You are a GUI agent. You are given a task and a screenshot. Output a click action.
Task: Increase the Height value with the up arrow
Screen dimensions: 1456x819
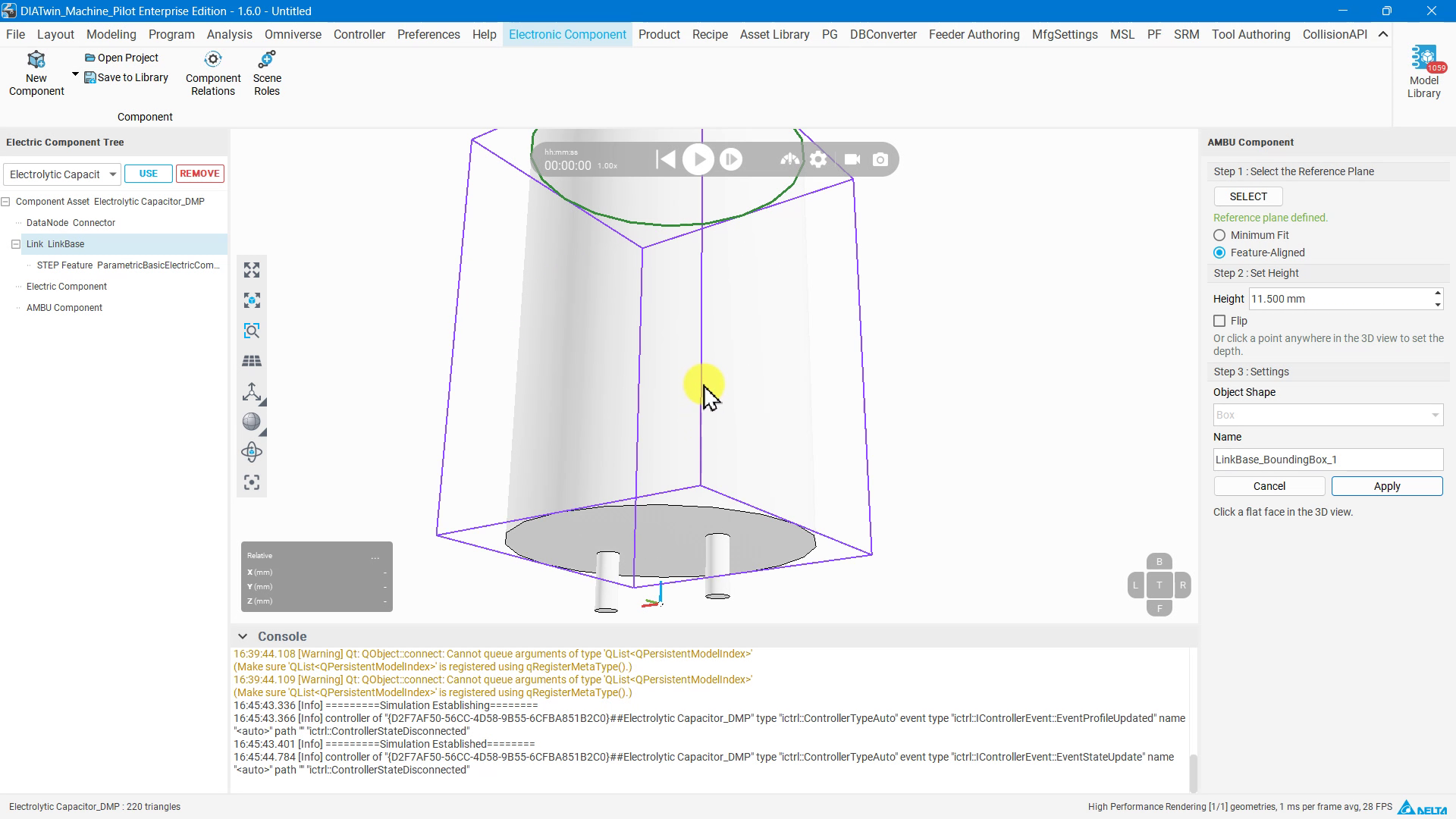pos(1438,293)
